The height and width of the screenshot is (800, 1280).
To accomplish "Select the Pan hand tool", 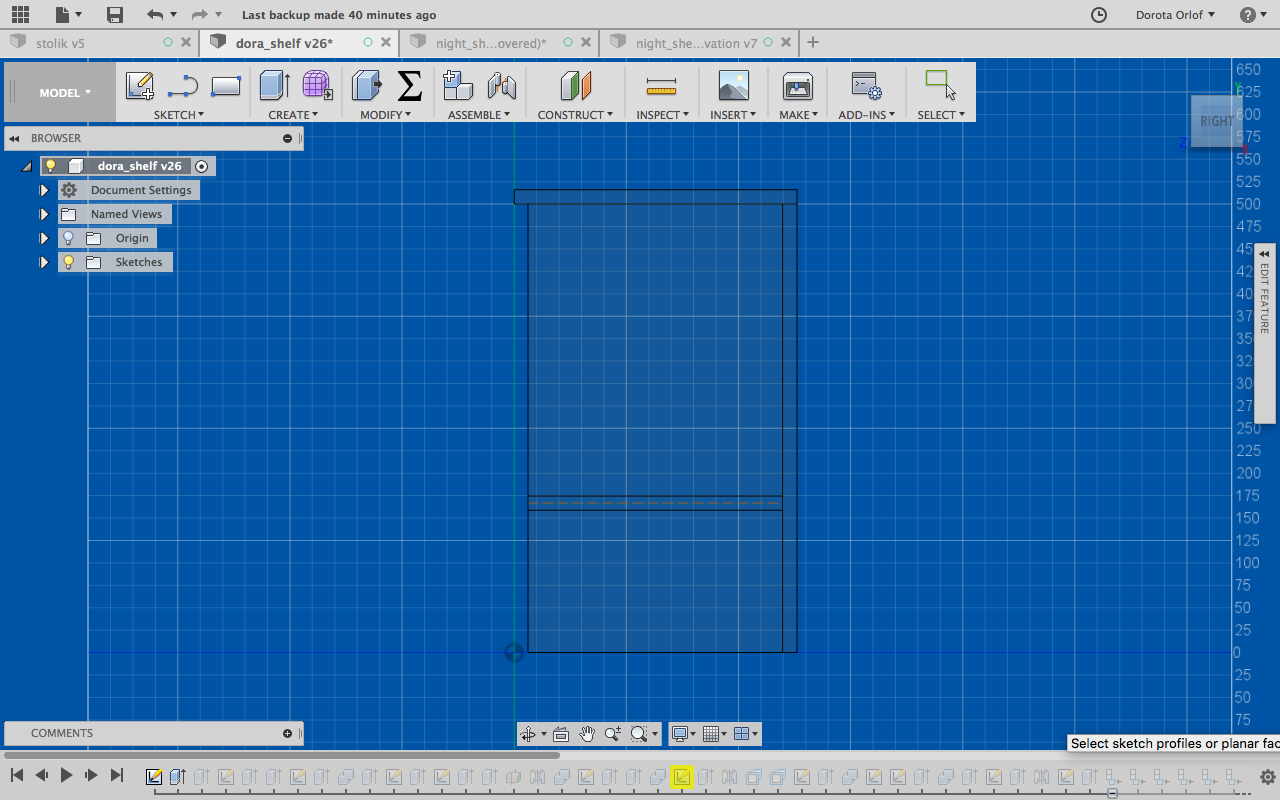I will [587, 734].
